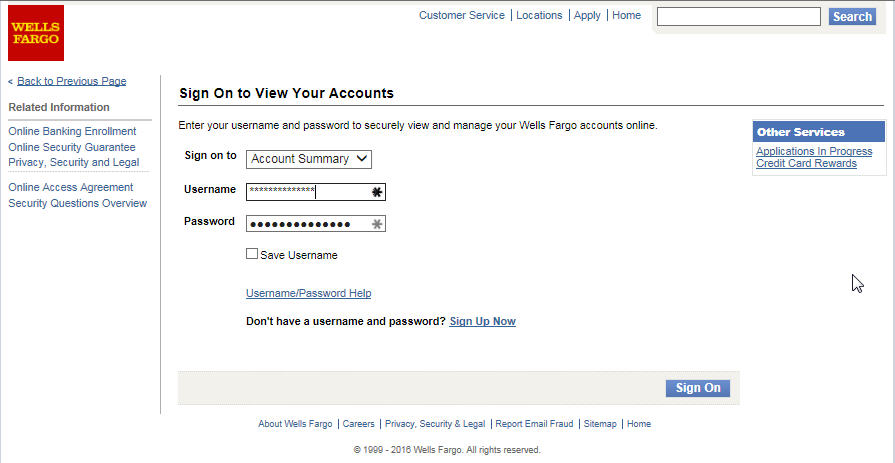Open Online Banking Enrollment link
This screenshot has height=463, width=895.
pos(72,131)
